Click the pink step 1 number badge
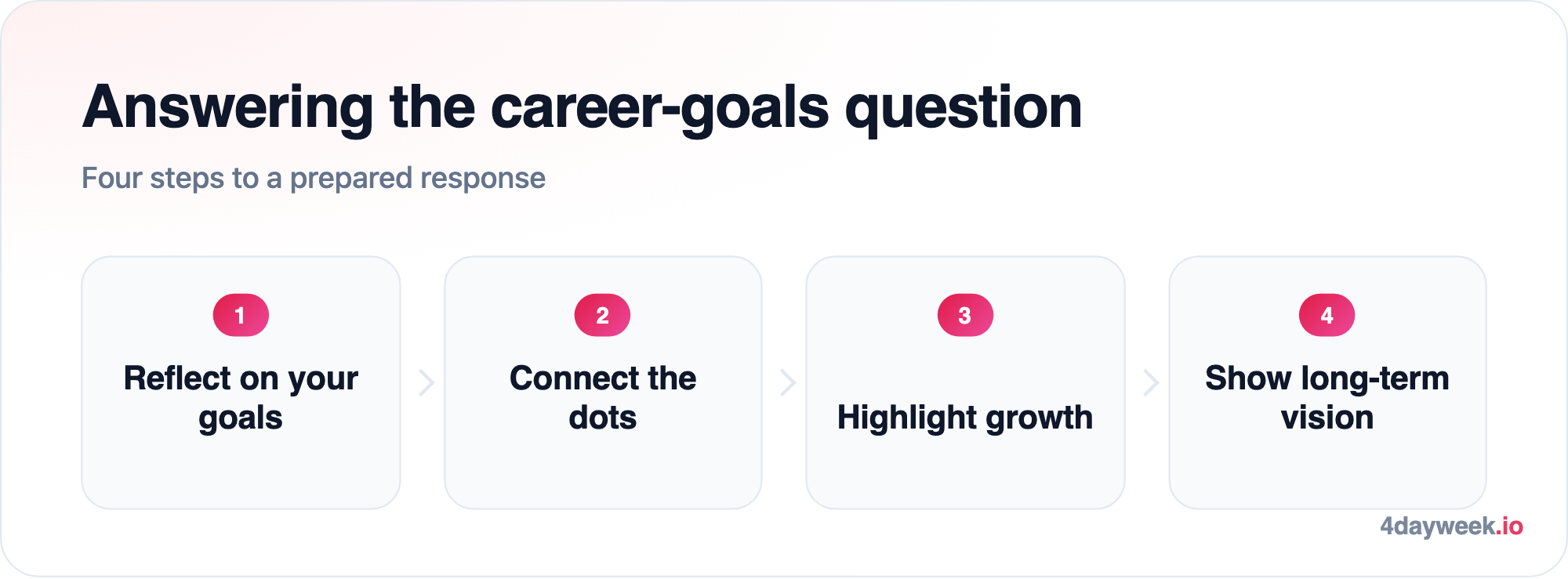Image resolution: width=1568 pixels, height=579 pixels. [x=241, y=315]
